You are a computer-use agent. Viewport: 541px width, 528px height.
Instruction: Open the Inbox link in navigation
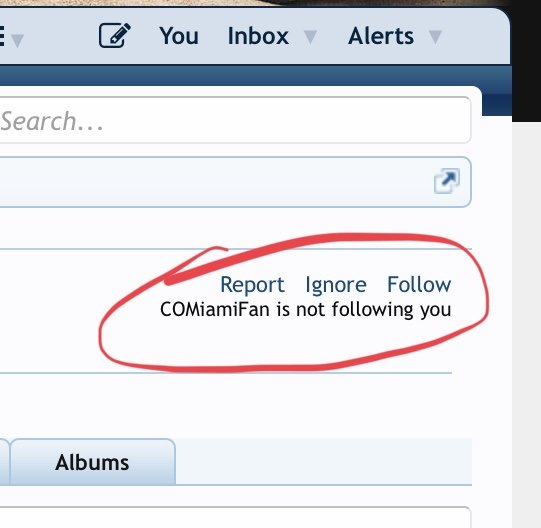tap(258, 36)
